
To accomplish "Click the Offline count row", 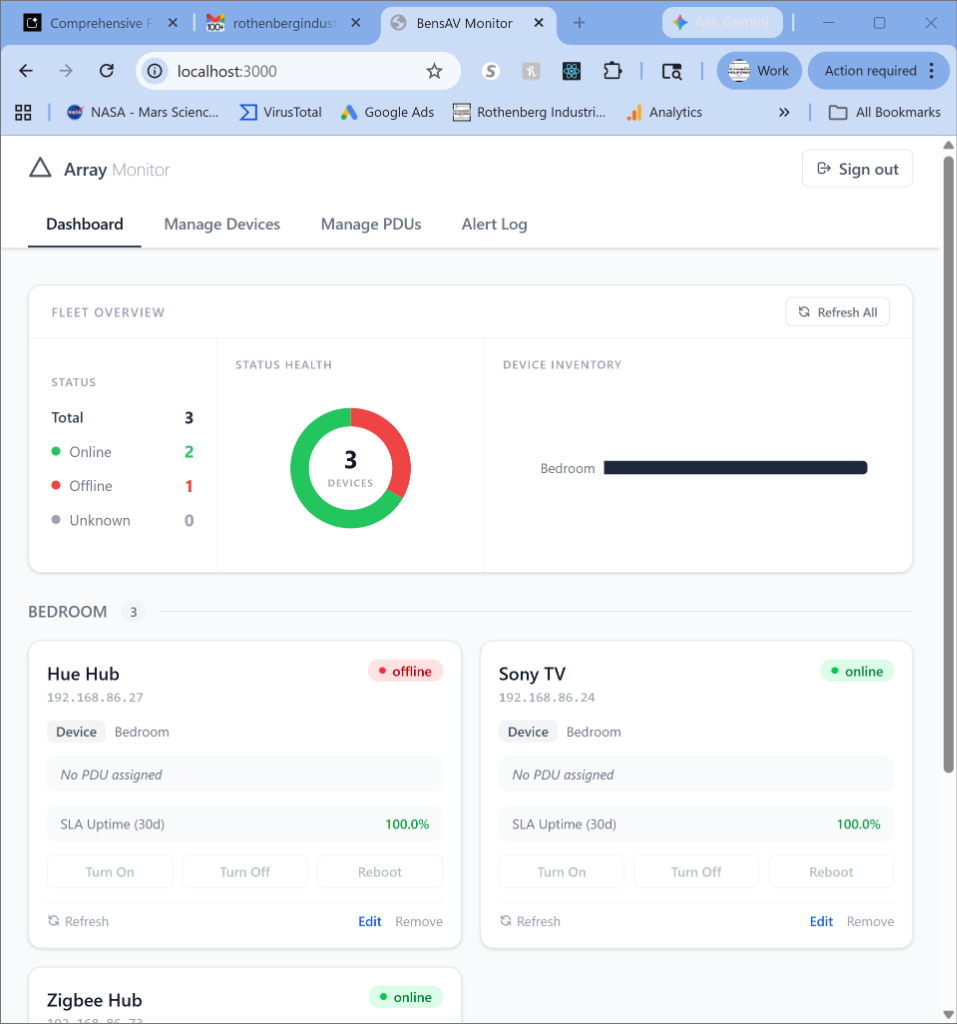I will tap(122, 486).
